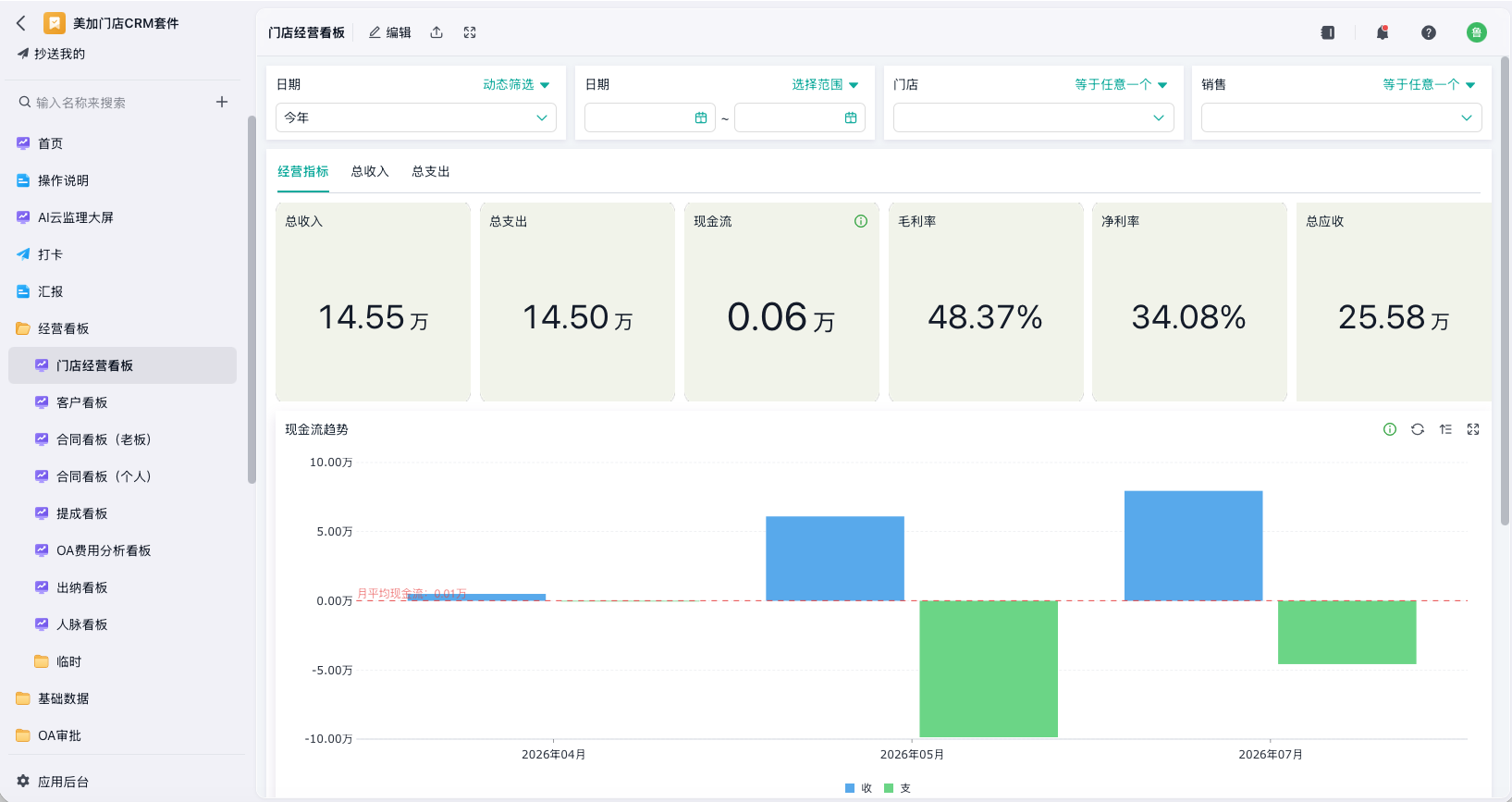
Task: Toggle 收 legend series in chart
Action: [x=858, y=788]
